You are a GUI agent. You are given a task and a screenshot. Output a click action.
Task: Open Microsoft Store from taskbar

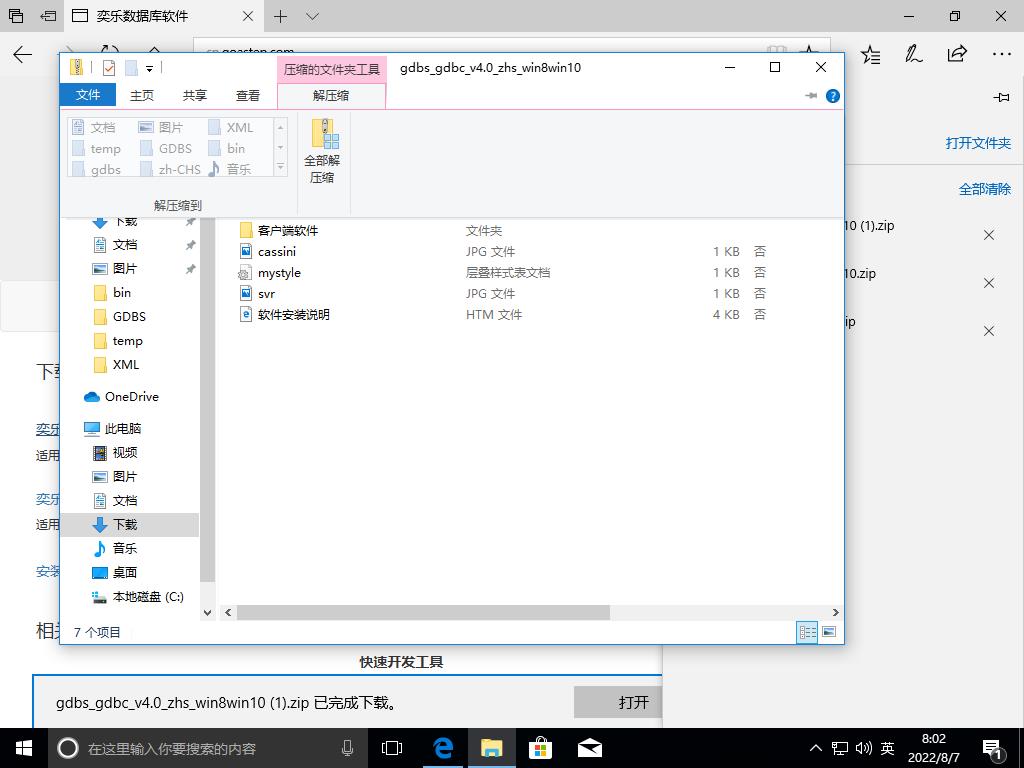click(x=540, y=748)
